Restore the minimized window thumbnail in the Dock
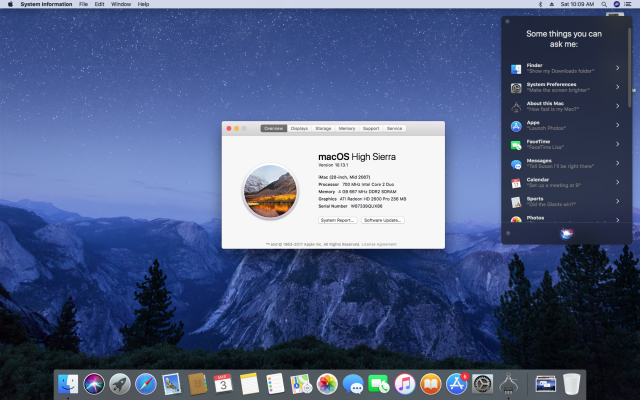640x400 pixels. click(546, 384)
